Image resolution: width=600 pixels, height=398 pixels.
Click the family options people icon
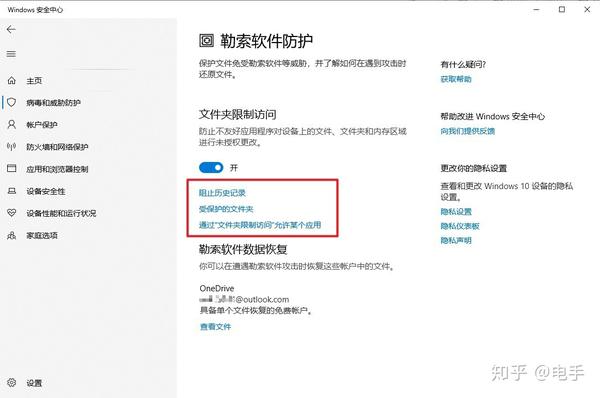coord(12,235)
